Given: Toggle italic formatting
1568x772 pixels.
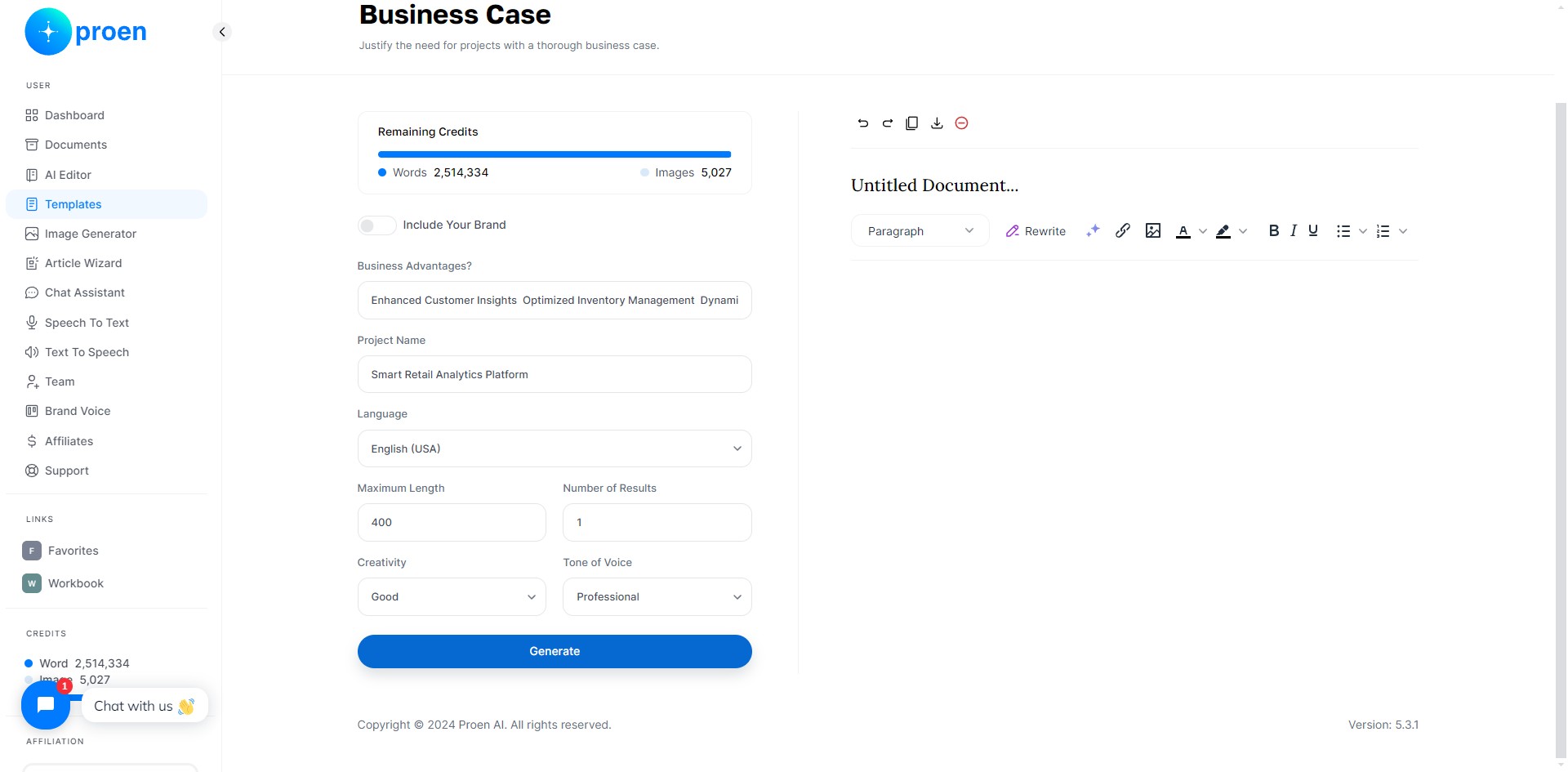Looking at the screenshot, I should point(1294,231).
